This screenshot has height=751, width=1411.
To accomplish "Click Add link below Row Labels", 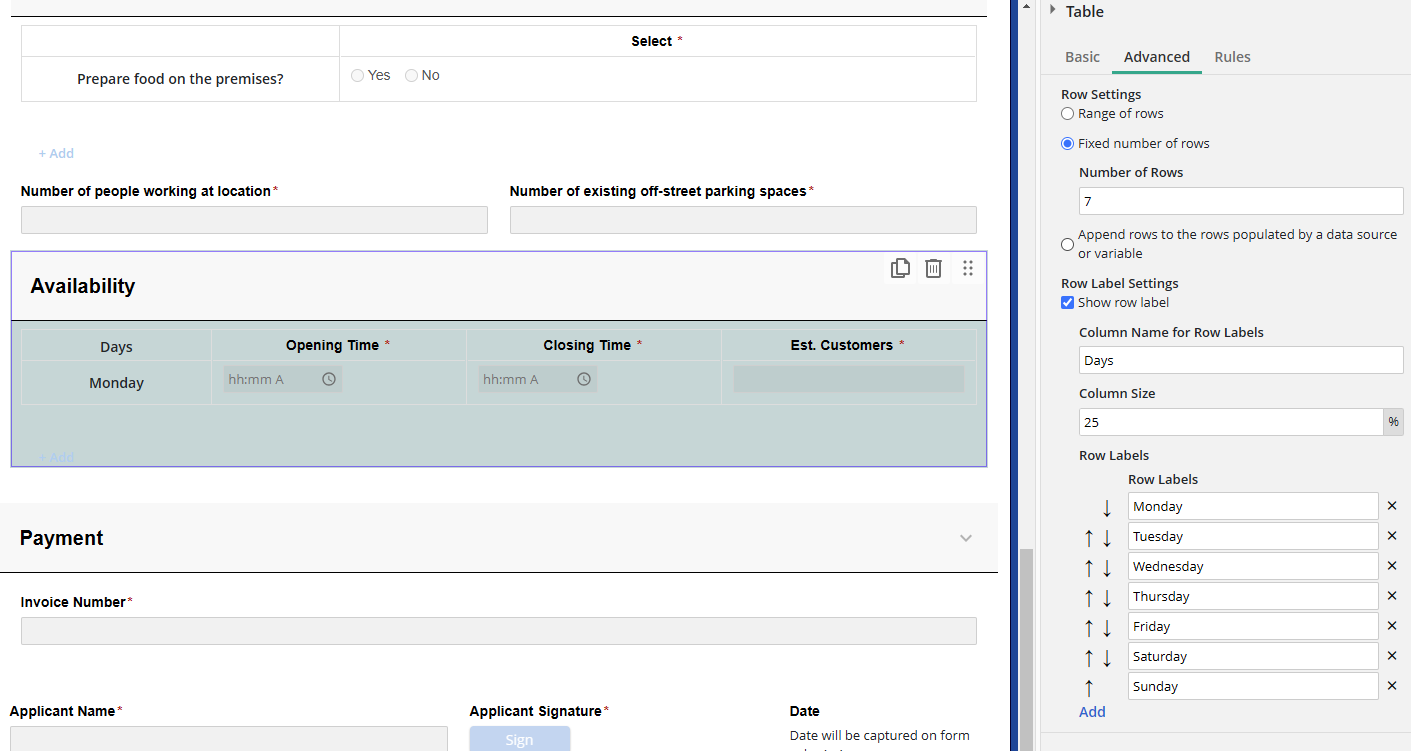I will tap(1092, 712).
